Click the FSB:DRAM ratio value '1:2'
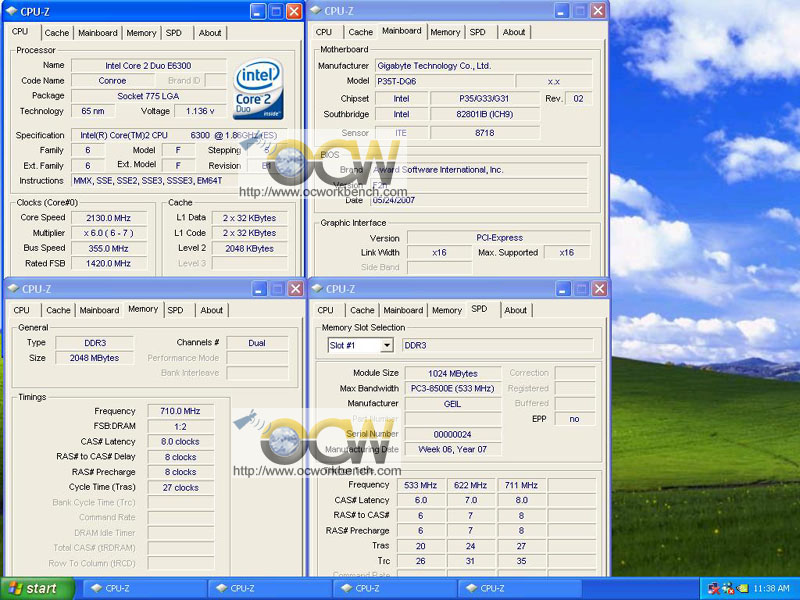The image size is (800, 600). [x=180, y=426]
